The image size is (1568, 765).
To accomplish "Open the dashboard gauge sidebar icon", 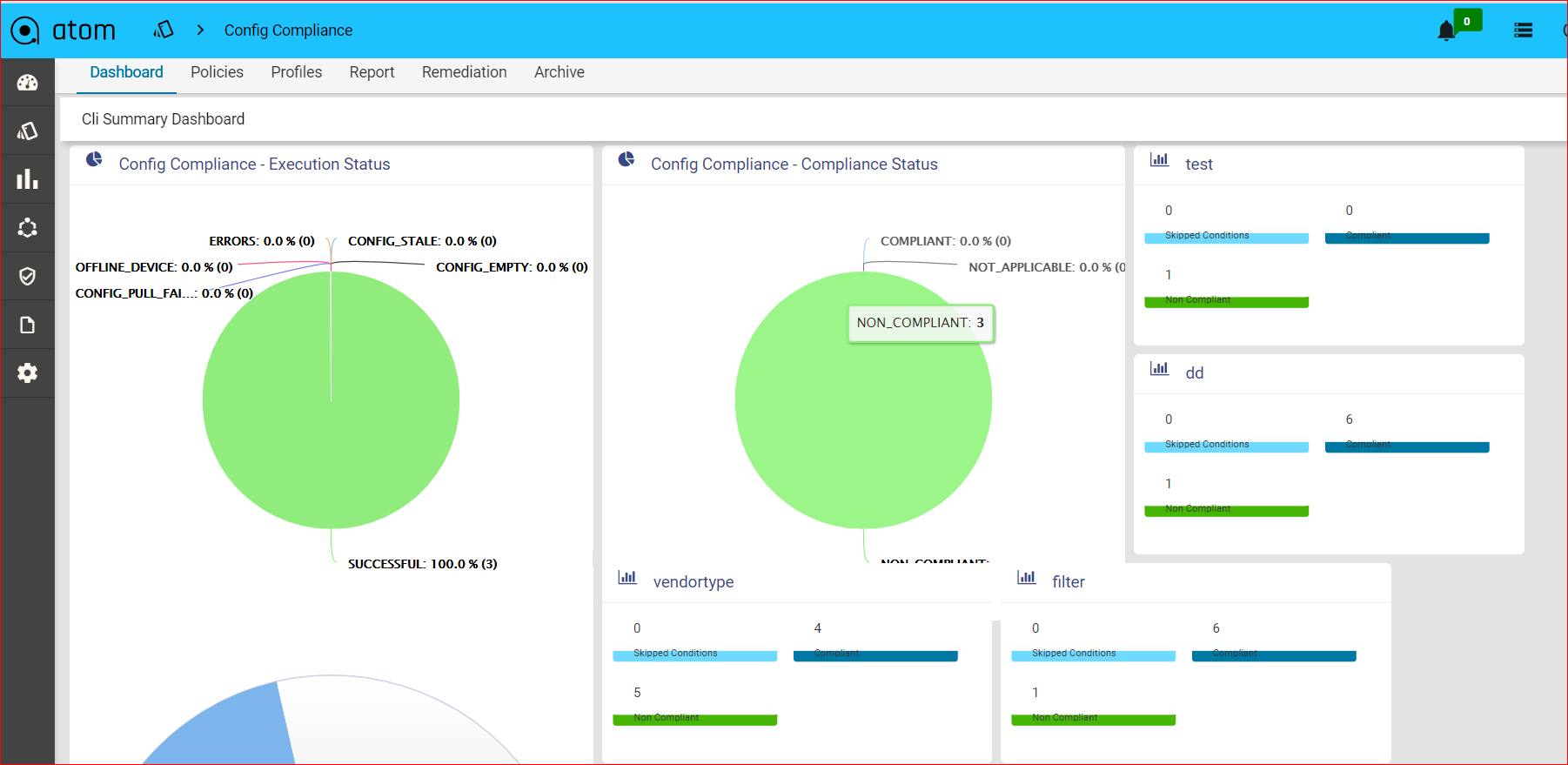I will click(28, 83).
